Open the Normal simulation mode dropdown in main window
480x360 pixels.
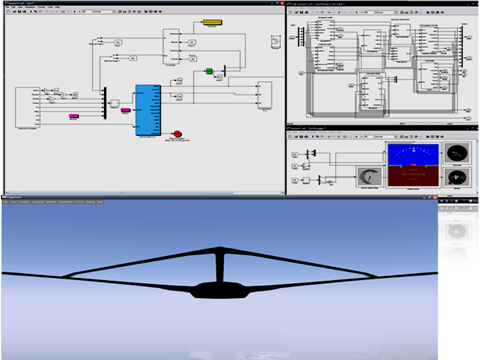pos(104,11)
